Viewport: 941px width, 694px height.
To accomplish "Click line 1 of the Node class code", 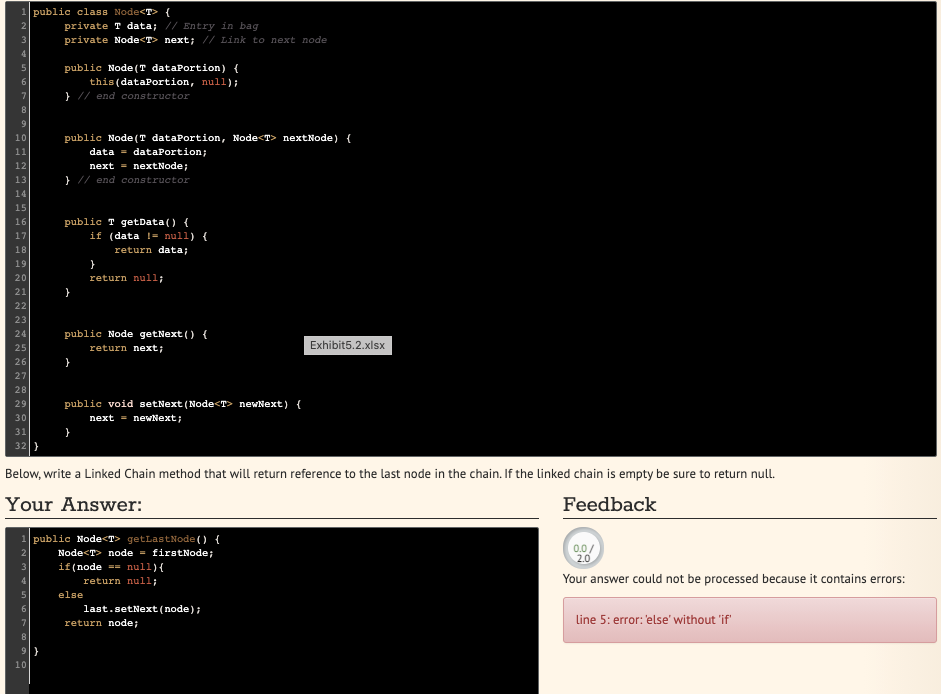I will 100,11.
